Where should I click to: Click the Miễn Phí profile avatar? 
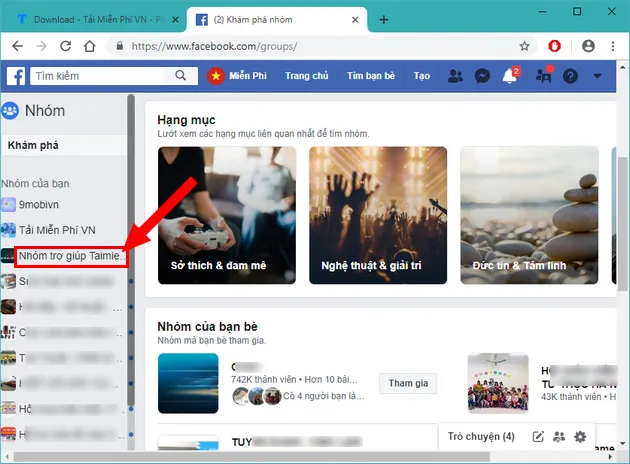pyautogui.click(x=216, y=76)
